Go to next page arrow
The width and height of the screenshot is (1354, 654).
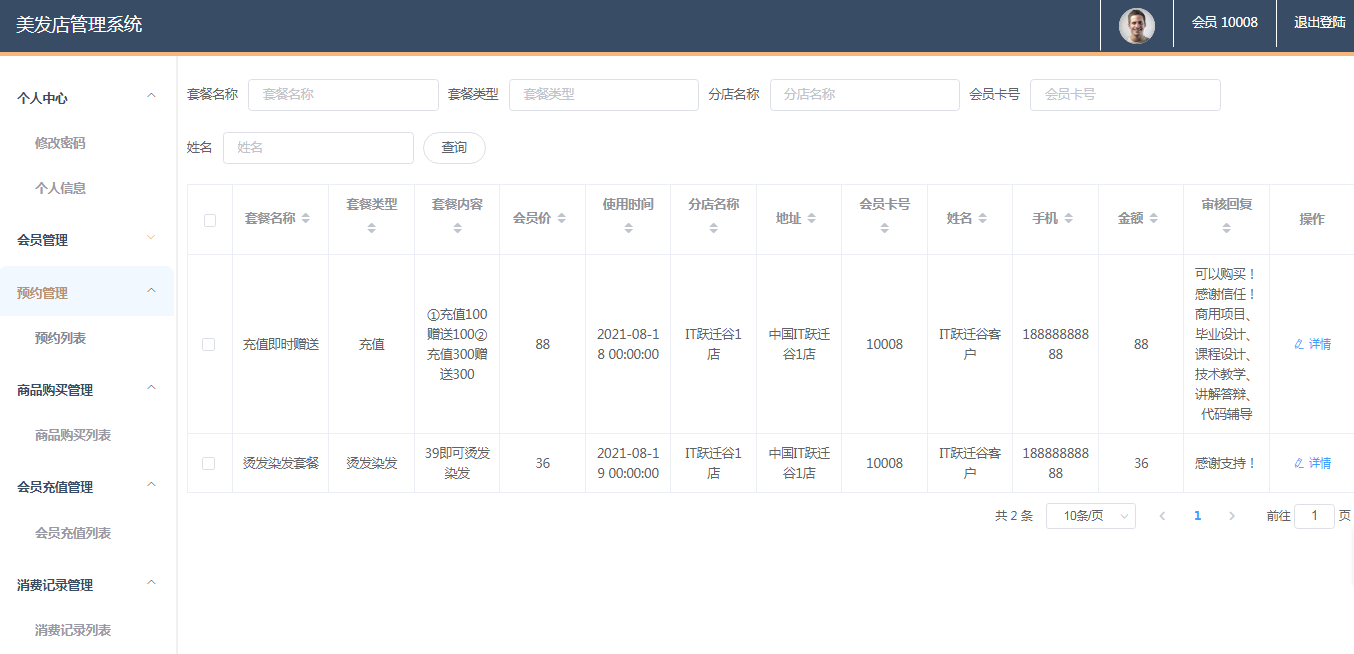click(1232, 516)
